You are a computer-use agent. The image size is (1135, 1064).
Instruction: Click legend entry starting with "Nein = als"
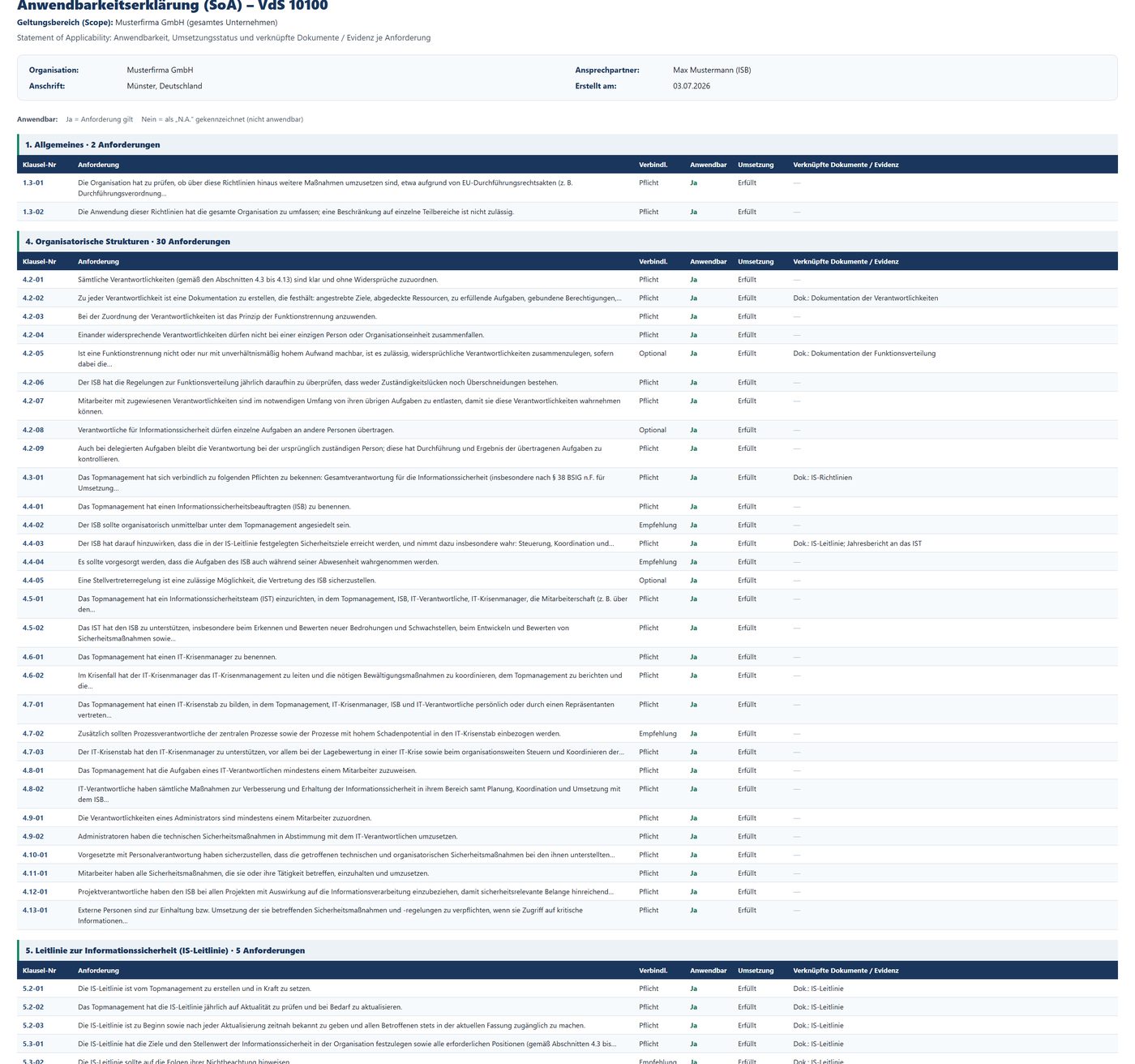[222, 119]
